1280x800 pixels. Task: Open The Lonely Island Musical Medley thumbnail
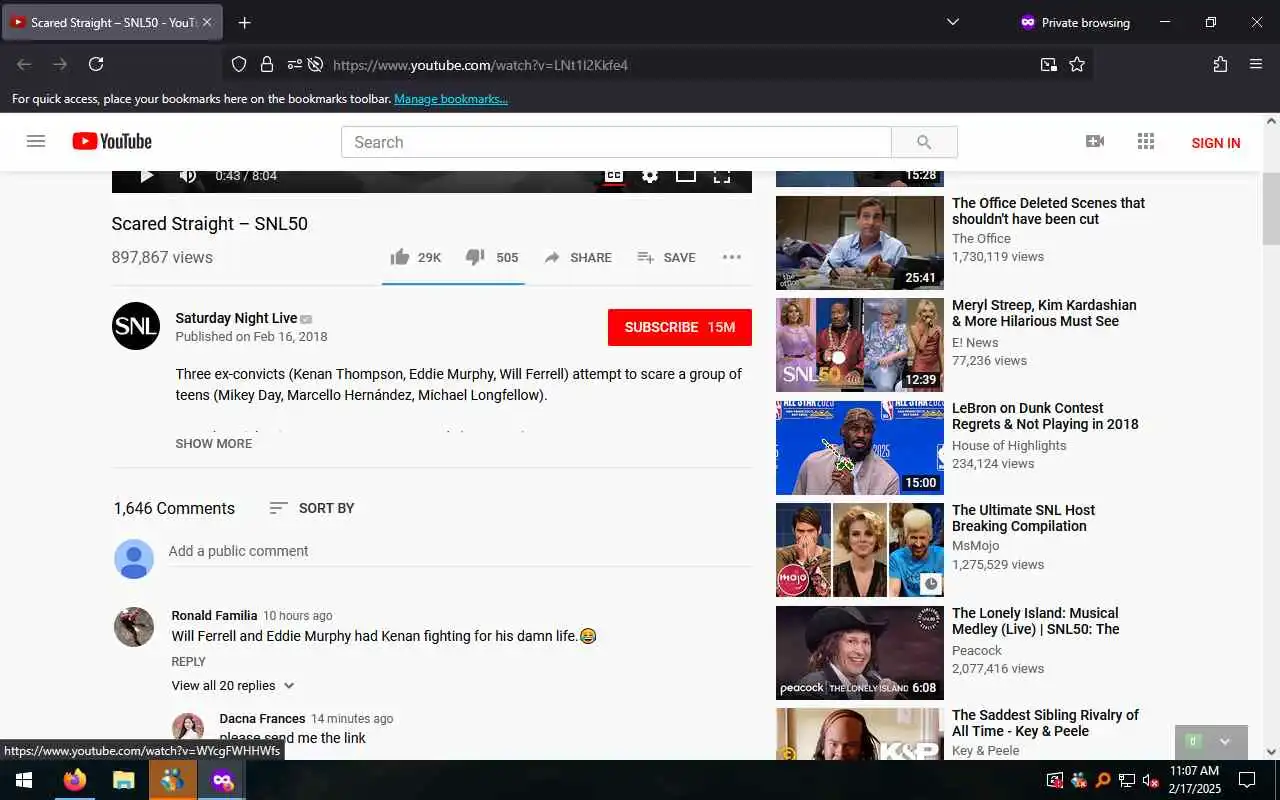pos(860,653)
